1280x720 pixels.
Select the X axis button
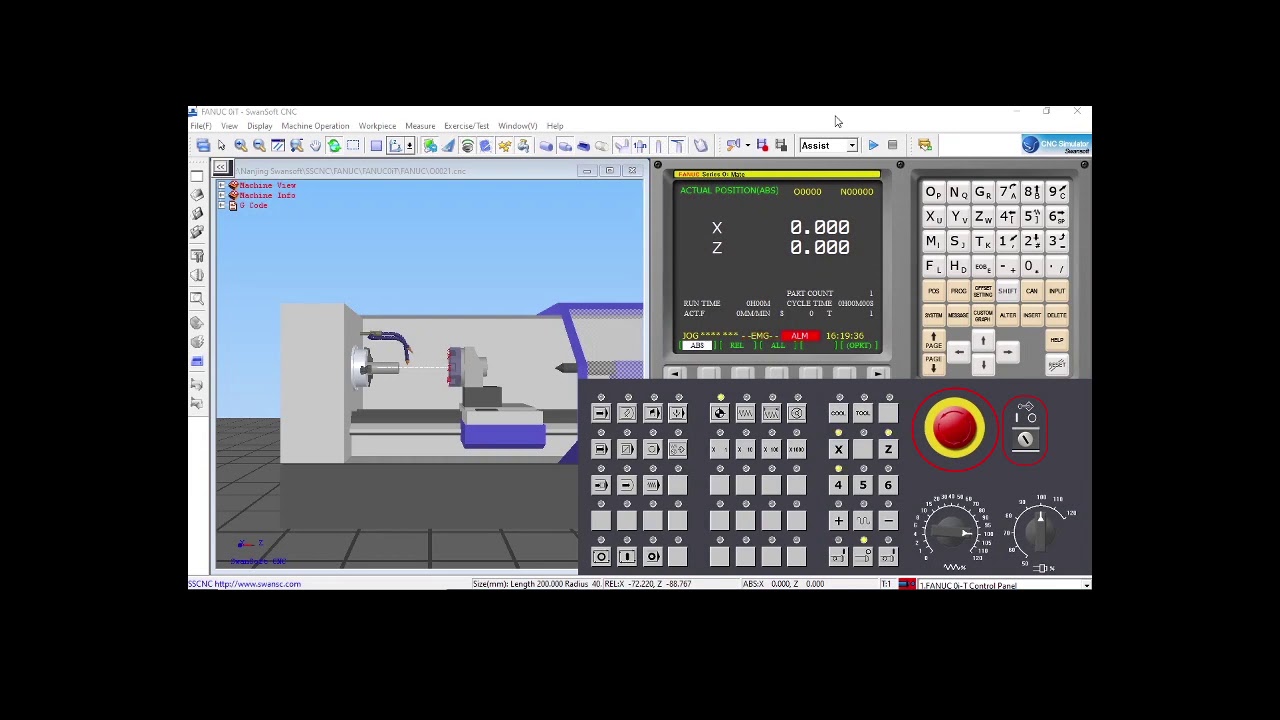[x=838, y=449]
